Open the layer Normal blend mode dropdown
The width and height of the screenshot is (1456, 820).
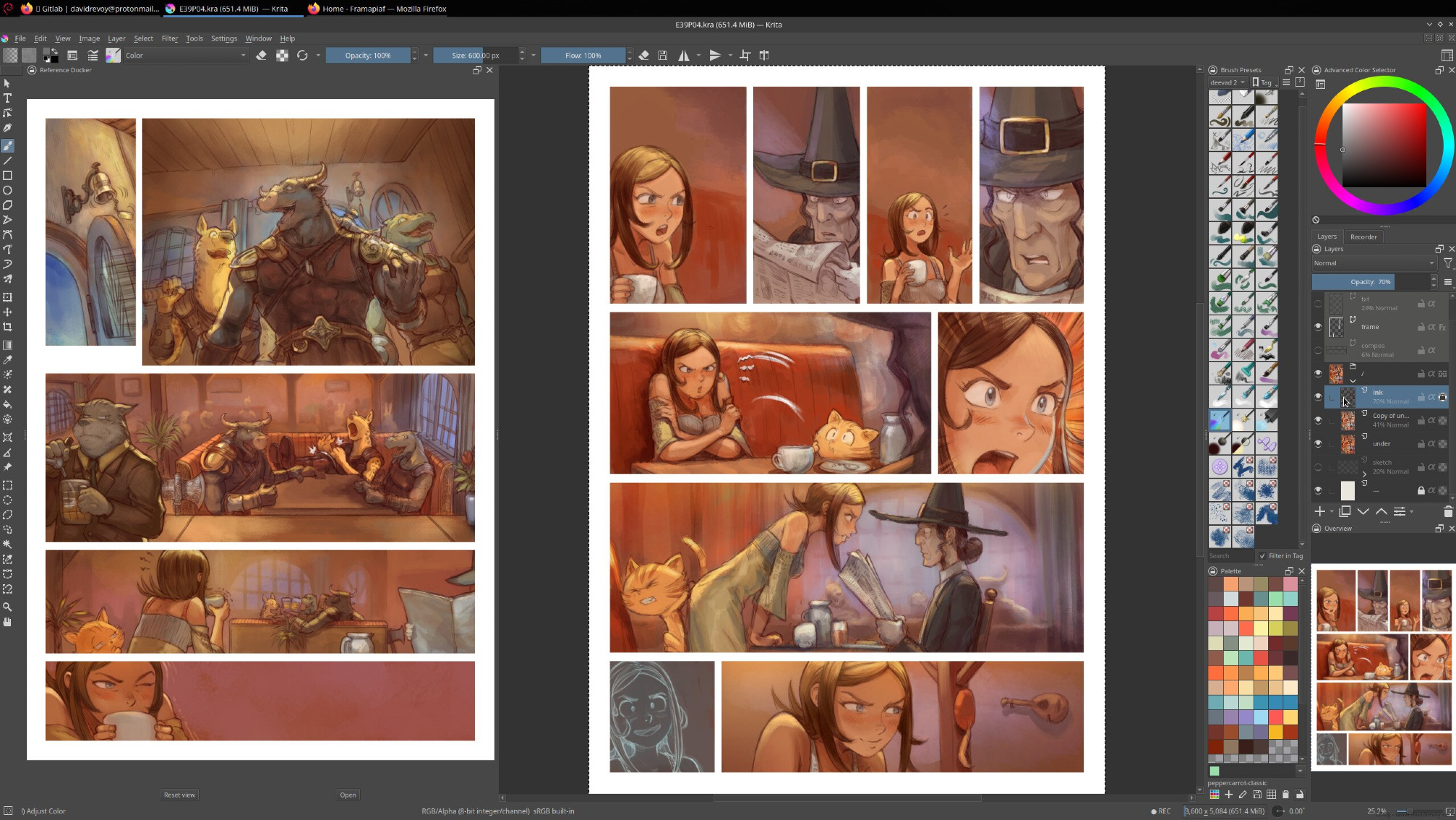(x=1373, y=263)
